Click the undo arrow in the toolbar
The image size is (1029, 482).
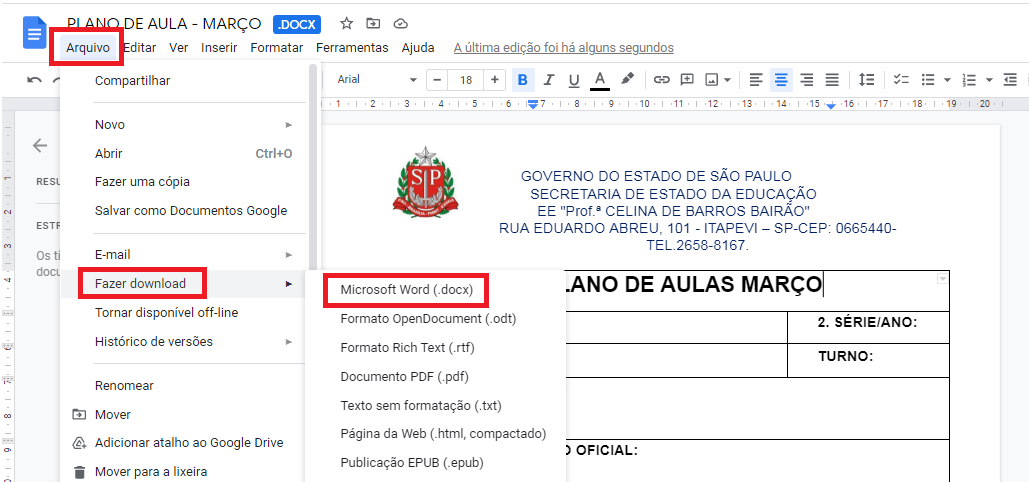pos(34,79)
